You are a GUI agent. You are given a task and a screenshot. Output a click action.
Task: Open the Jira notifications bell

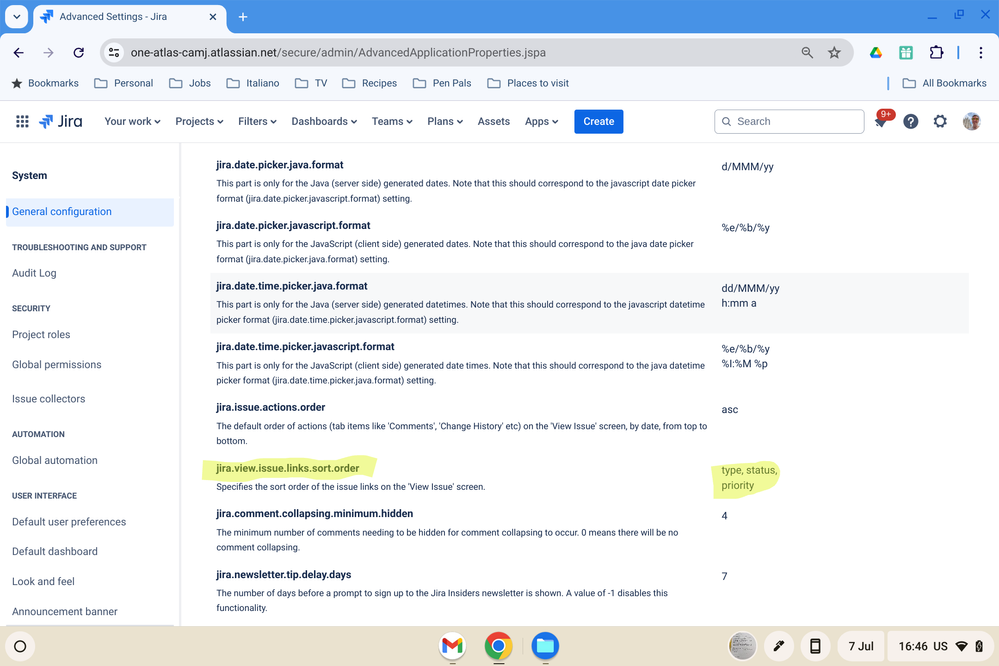[881, 121]
